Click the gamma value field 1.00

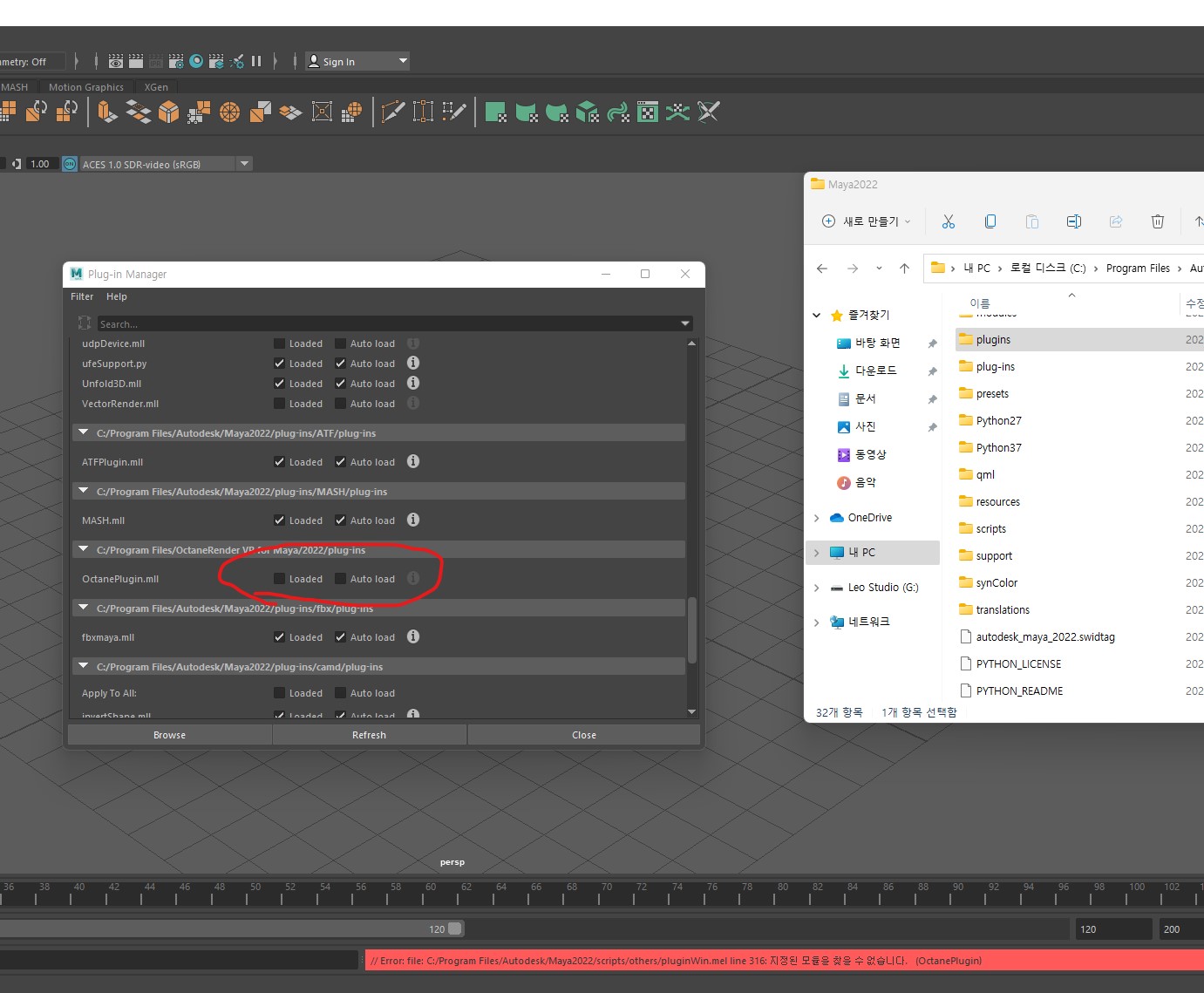[x=40, y=164]
